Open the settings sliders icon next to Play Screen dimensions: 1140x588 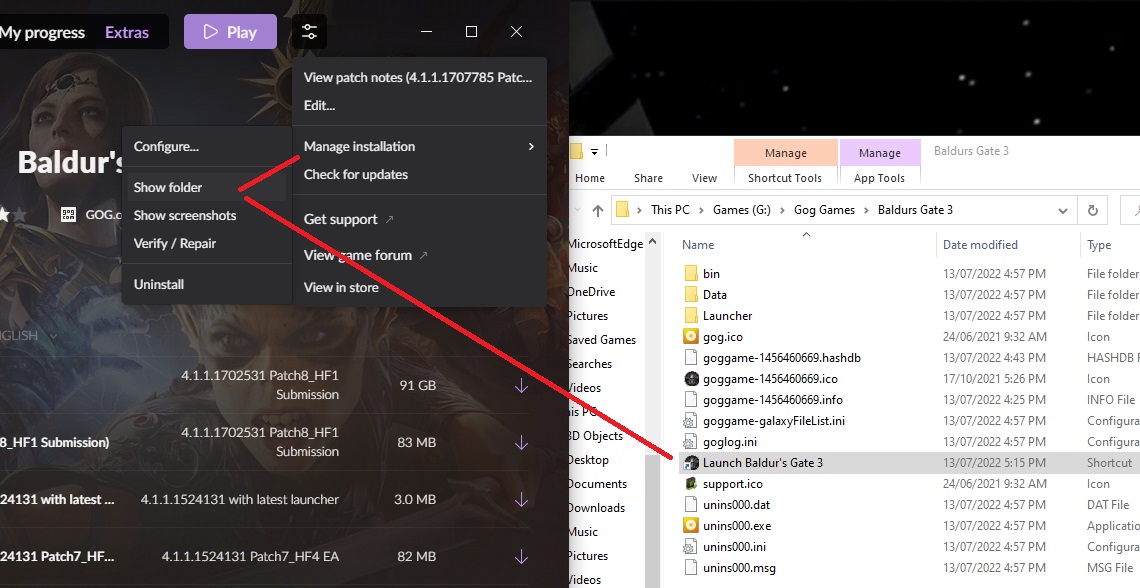click(x=309, y=32)
